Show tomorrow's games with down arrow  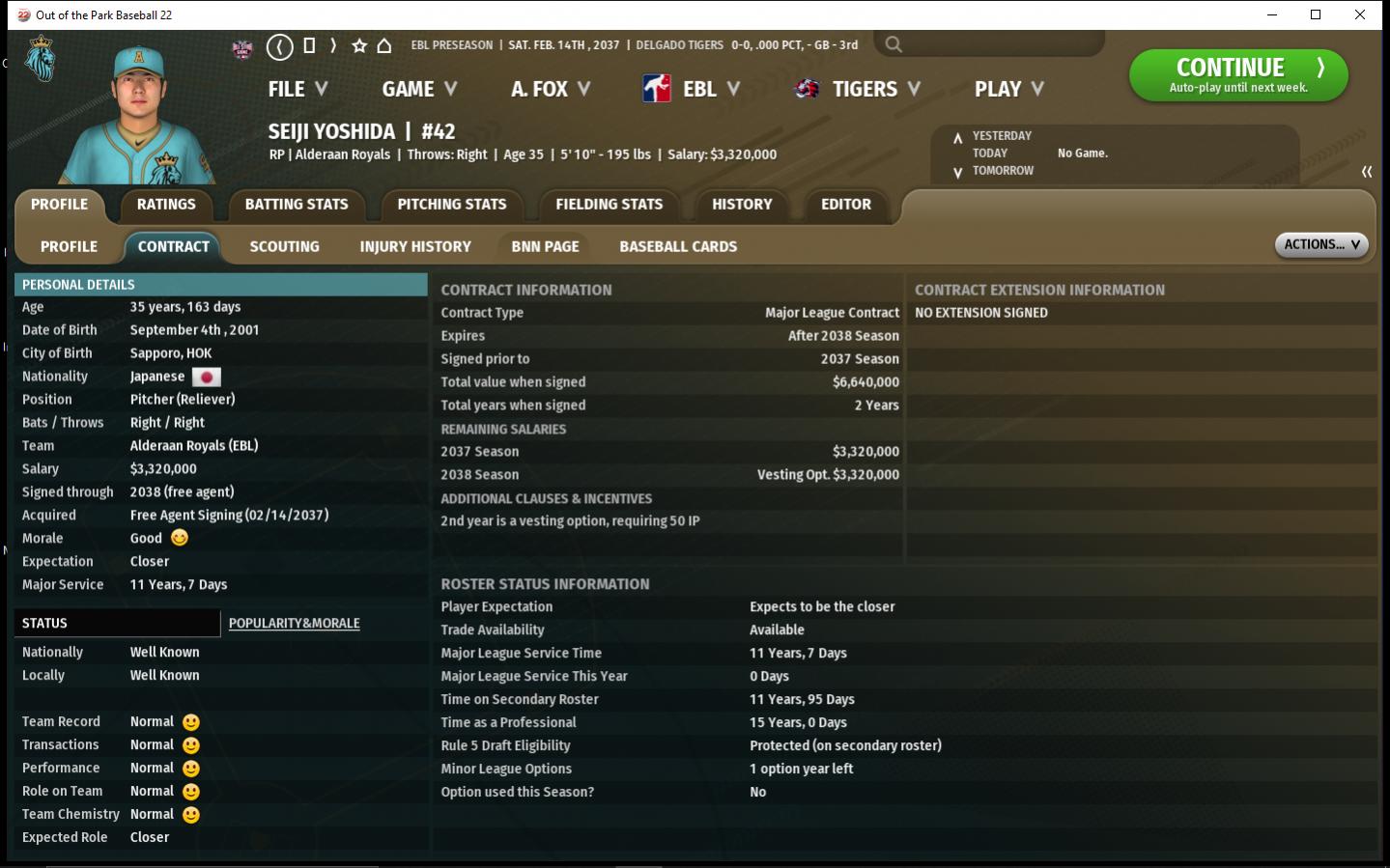pyautogui.click(x=957, y=173)
